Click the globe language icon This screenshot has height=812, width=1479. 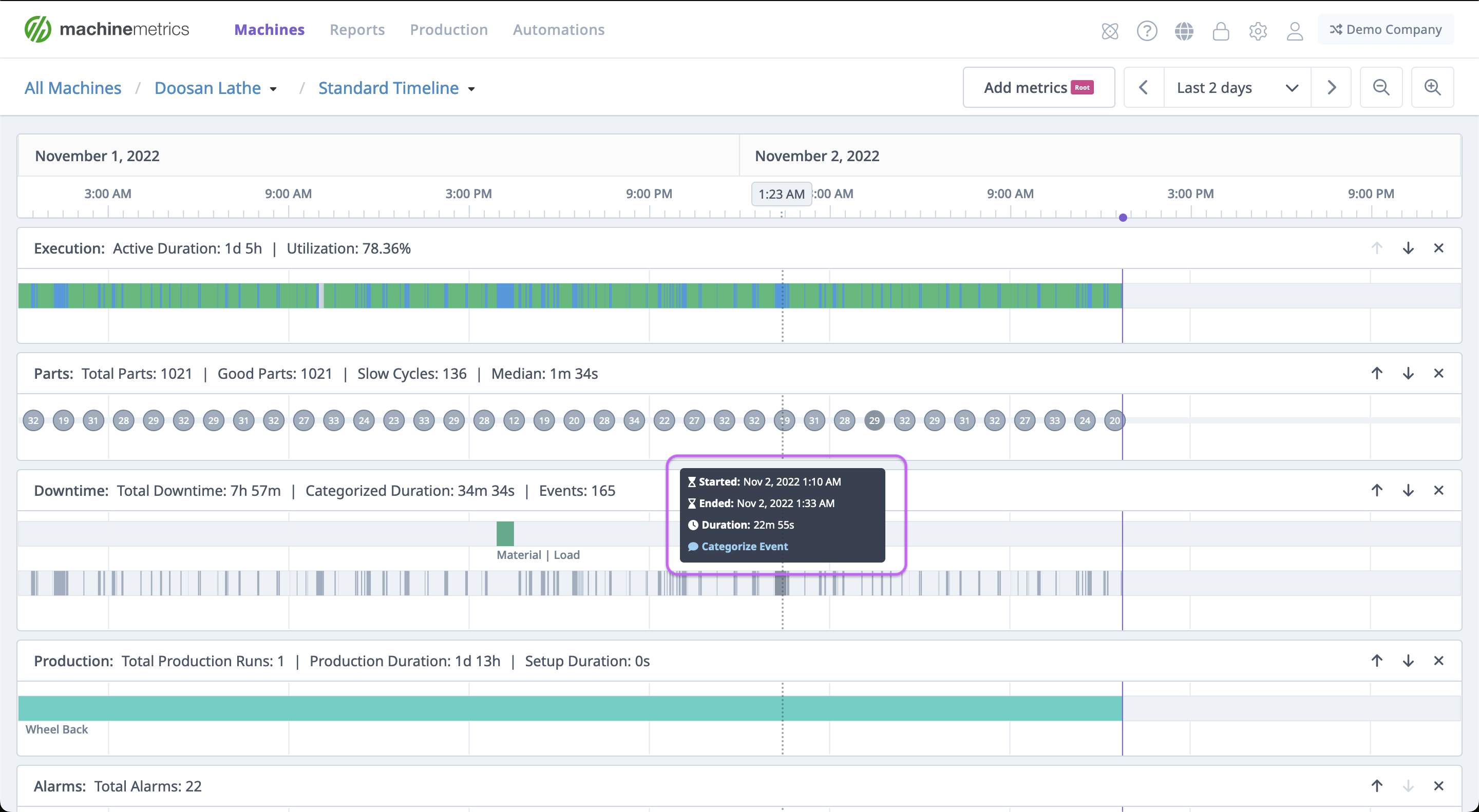(x=1184, y=31)
